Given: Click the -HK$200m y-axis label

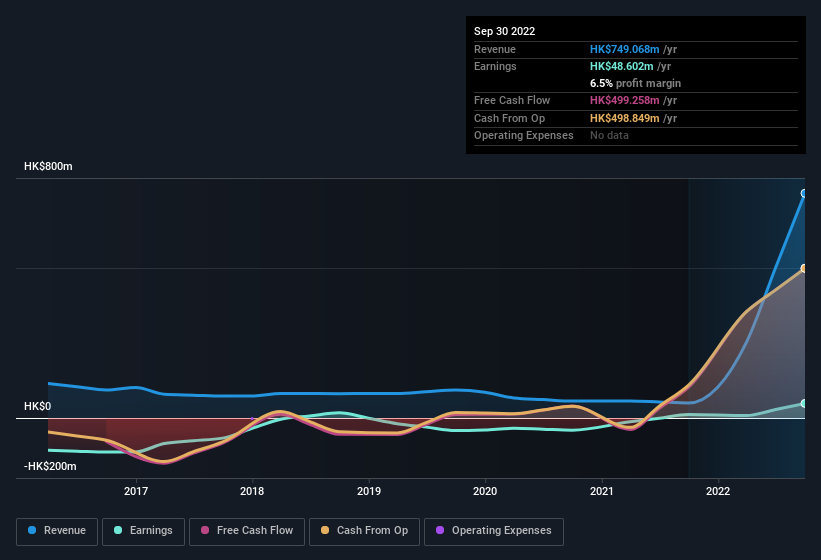Looking at the screenshot, I should pos(50,466).
